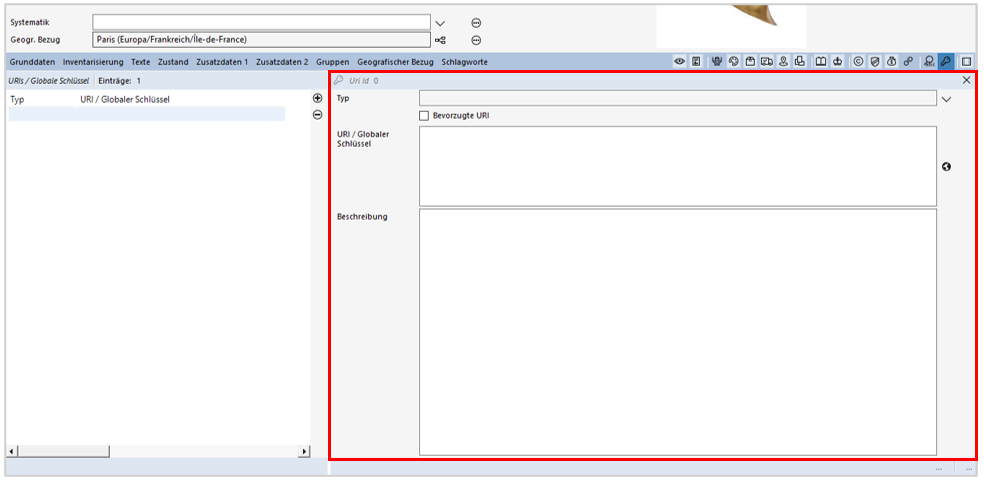Expand the Typ dropdown in URI panel
This screenshot has width=984, height=481.
946,99
